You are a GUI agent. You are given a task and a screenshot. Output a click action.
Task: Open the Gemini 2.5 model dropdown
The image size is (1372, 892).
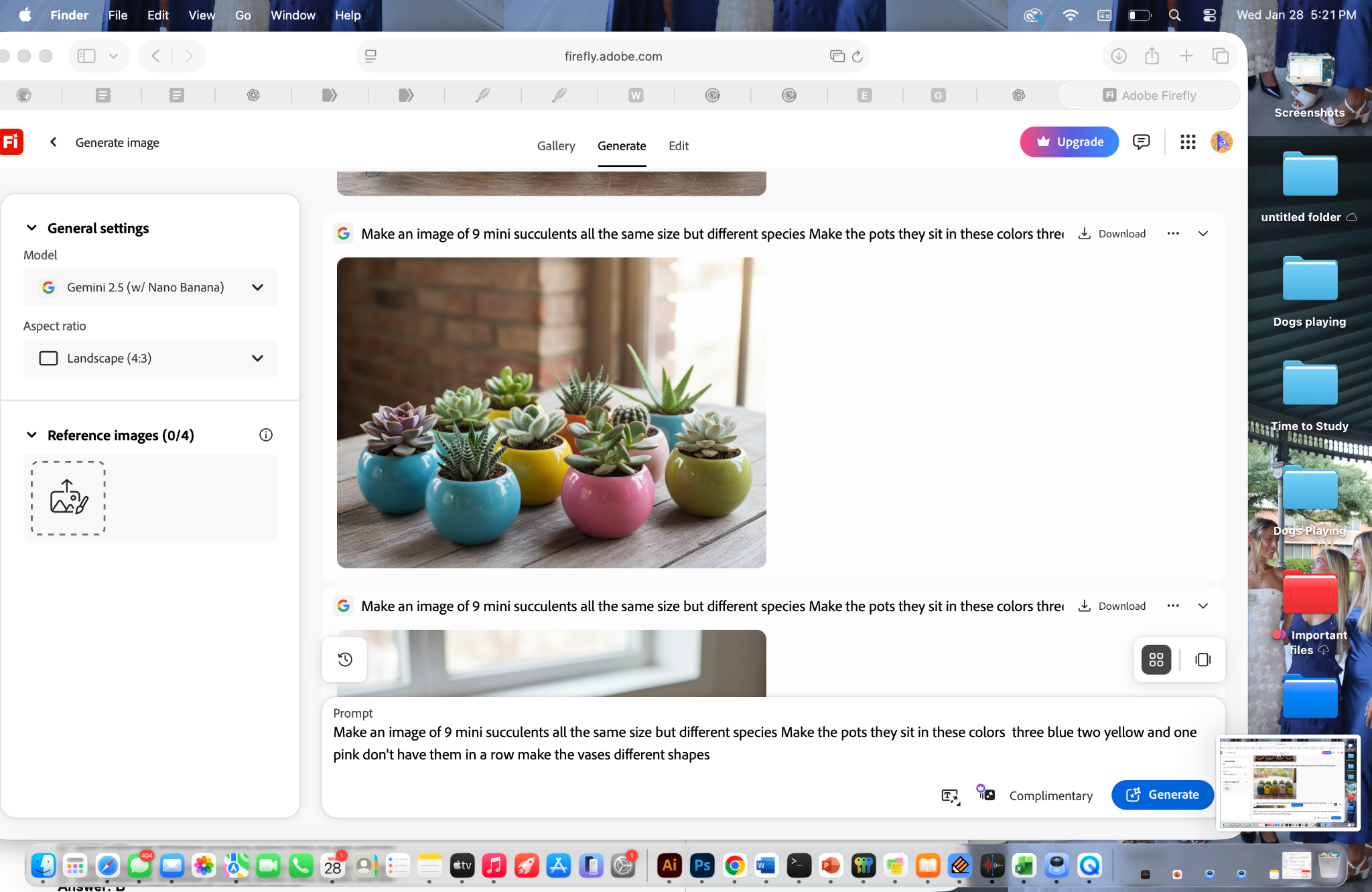150,288
